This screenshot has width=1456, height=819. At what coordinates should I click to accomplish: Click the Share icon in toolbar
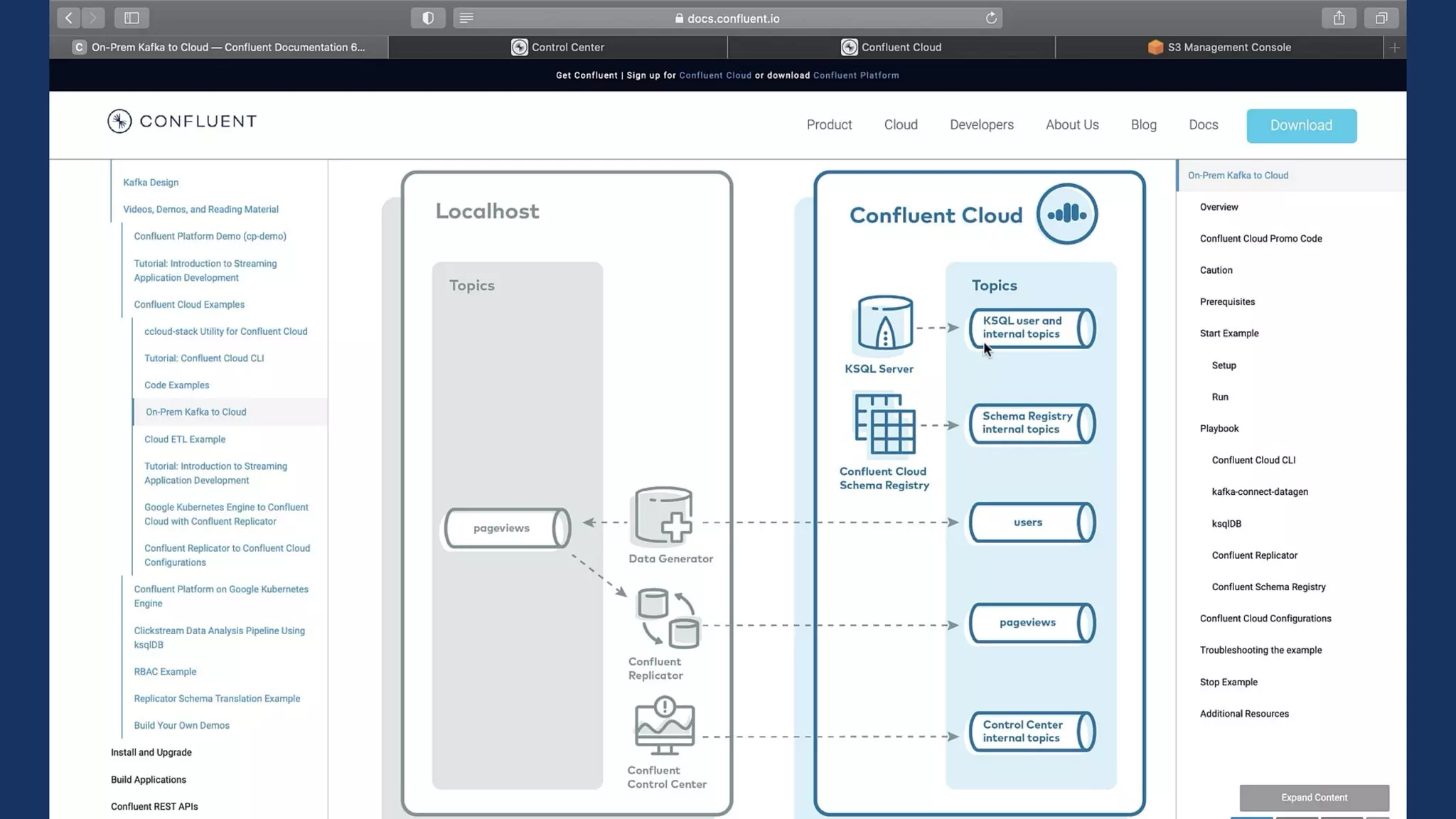pyautogui.click(x=1339, y=18)
